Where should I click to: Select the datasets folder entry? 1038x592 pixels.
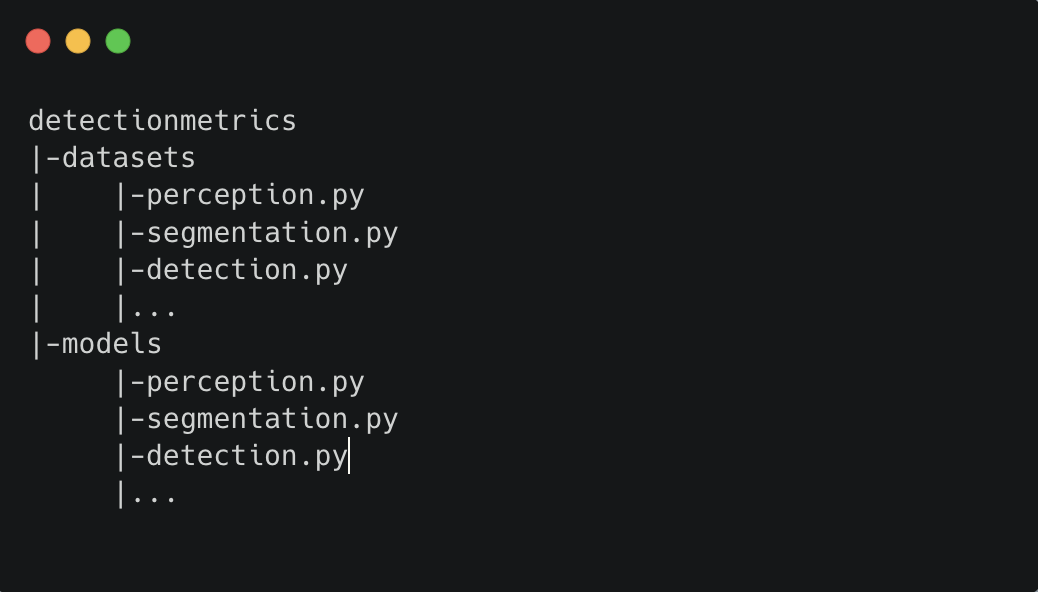click(128, 158)
